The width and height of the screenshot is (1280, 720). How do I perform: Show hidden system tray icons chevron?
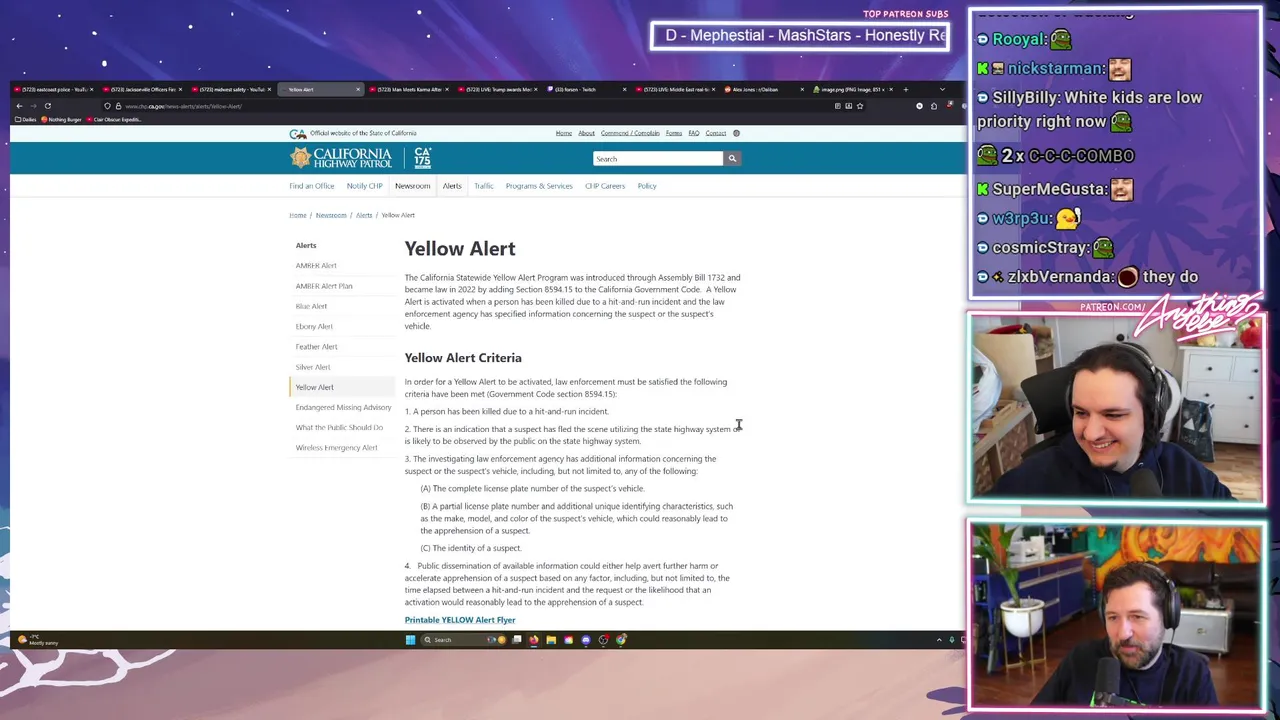click(939, 640)
